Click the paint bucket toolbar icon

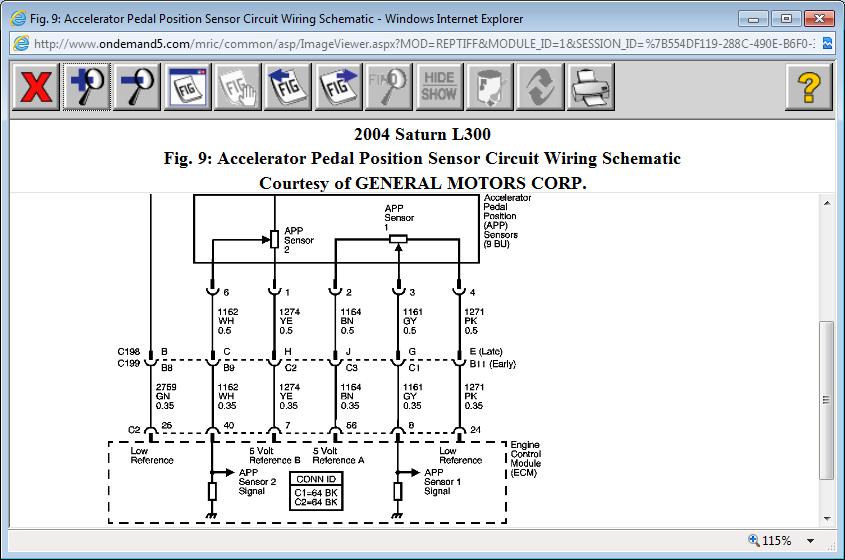click(489, 87)
